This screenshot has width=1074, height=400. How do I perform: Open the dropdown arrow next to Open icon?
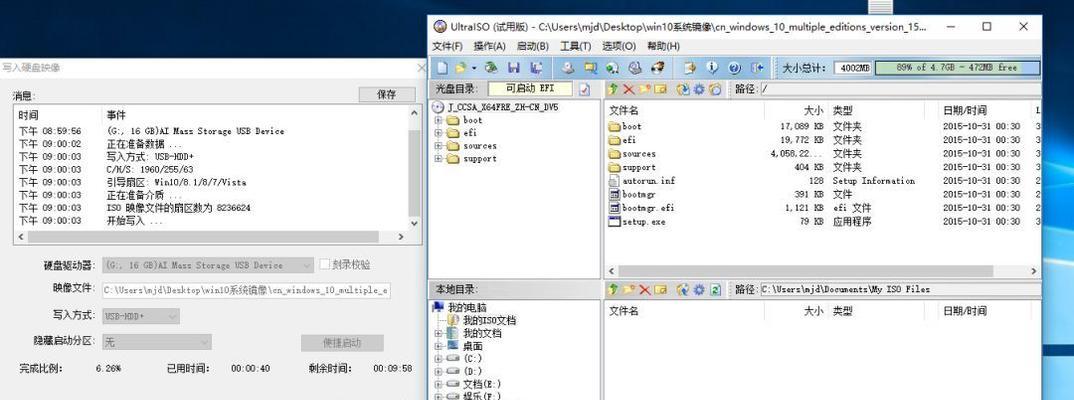[x=473, y=68]
